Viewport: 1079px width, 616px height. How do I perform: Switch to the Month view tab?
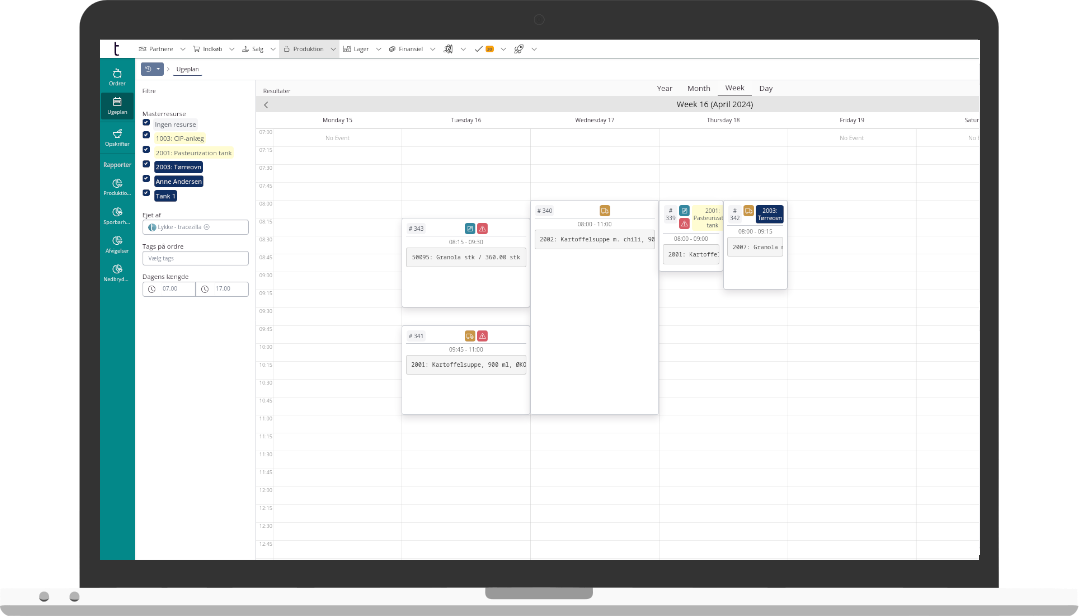click(x=698, y=88)
